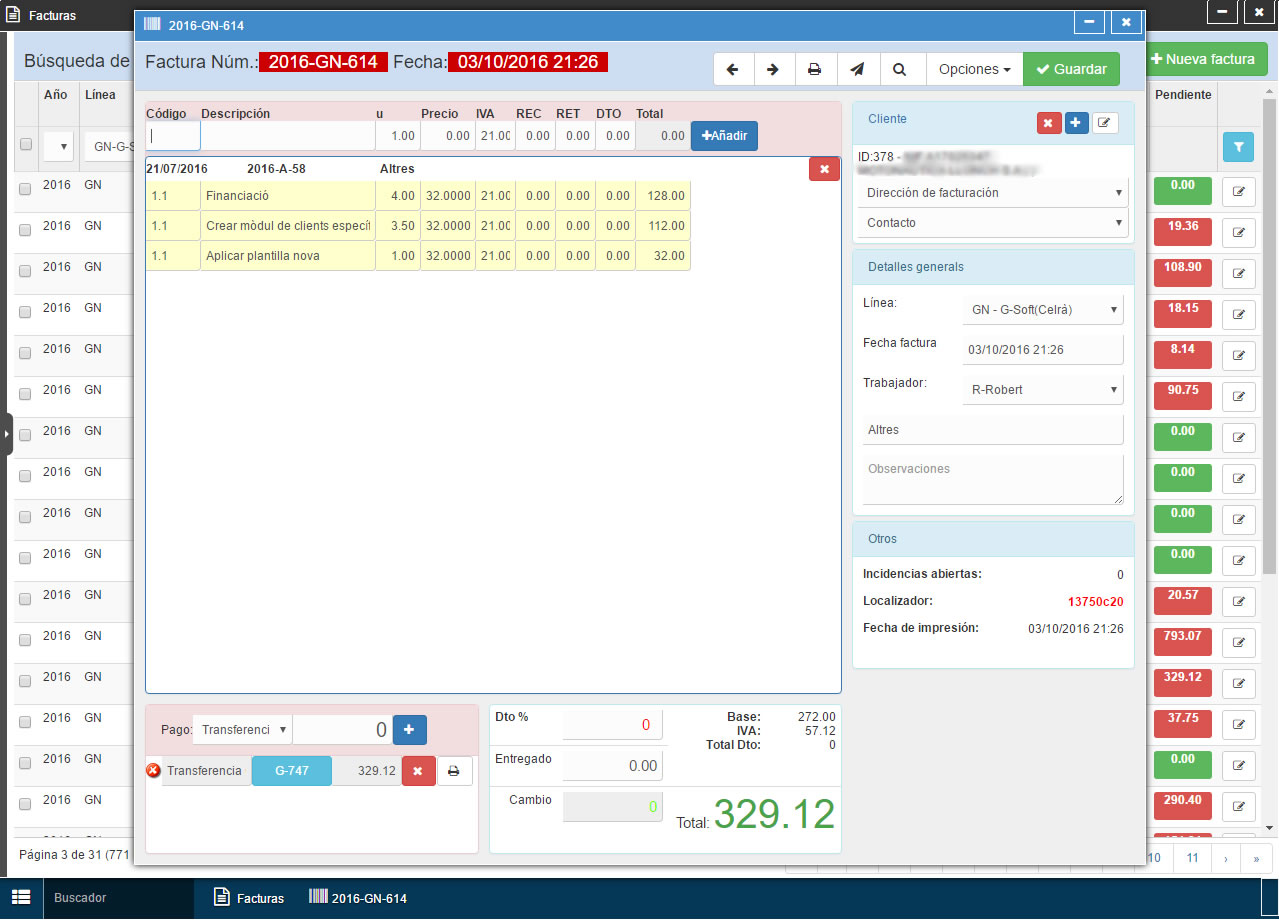Go to previous invoice with left arrow

[733, 69]
